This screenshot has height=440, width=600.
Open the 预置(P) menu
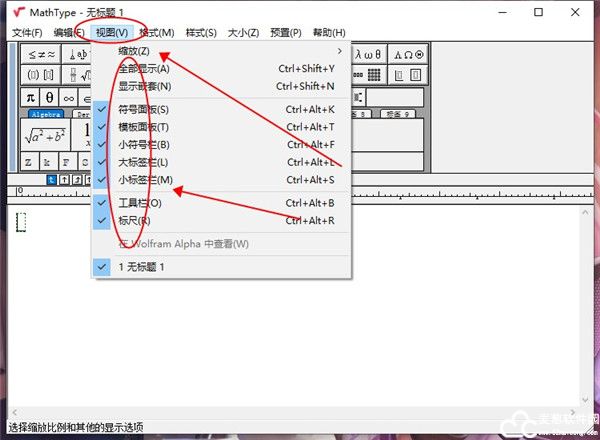(x=286, y=33)
